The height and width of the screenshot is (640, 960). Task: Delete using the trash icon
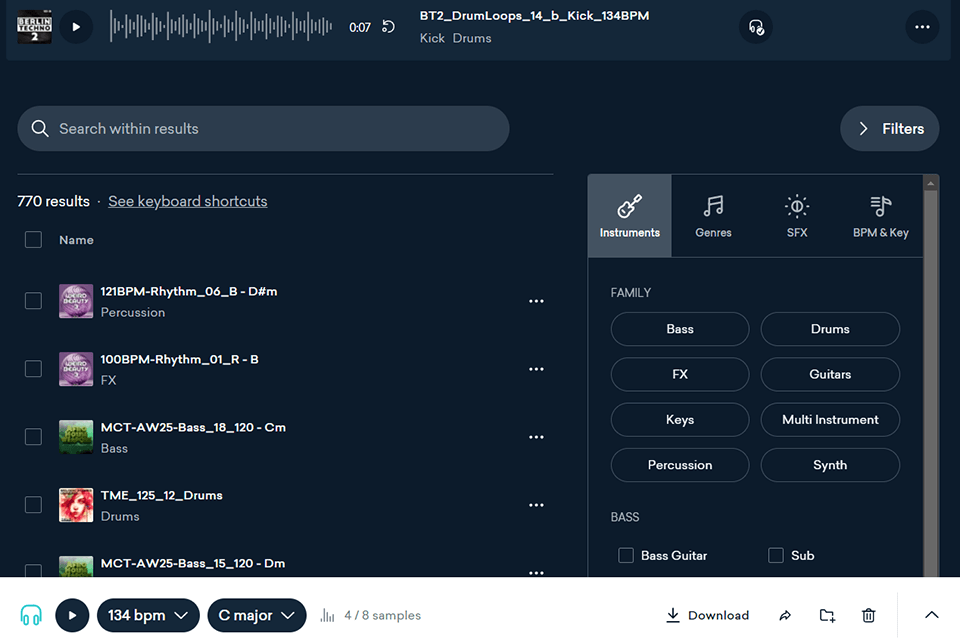pyautogui.click(x=868, y=616)
